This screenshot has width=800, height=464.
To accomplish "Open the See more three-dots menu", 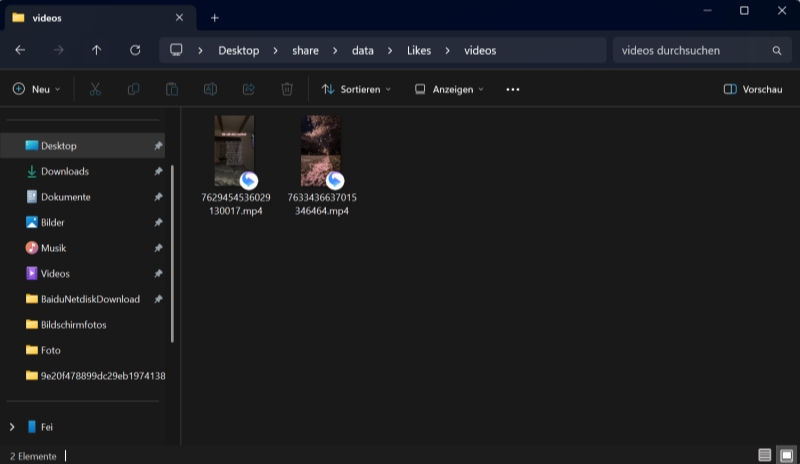I will coord(513,89).
